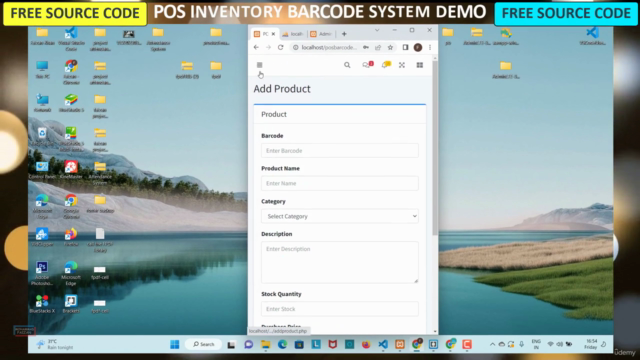Open the tab search chevron in title bar
Image resolution: width=640 pixels, height=360 pixels.
pos(377,30)
